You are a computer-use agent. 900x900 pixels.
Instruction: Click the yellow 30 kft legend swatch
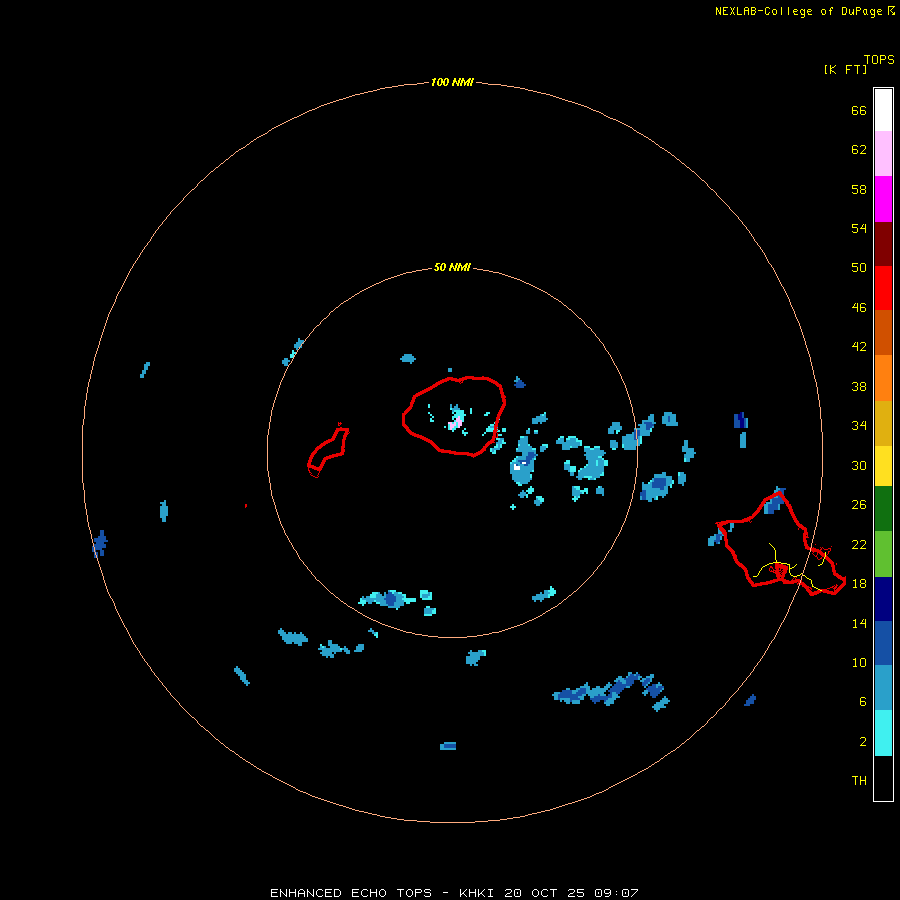click(x=883, y=466)
